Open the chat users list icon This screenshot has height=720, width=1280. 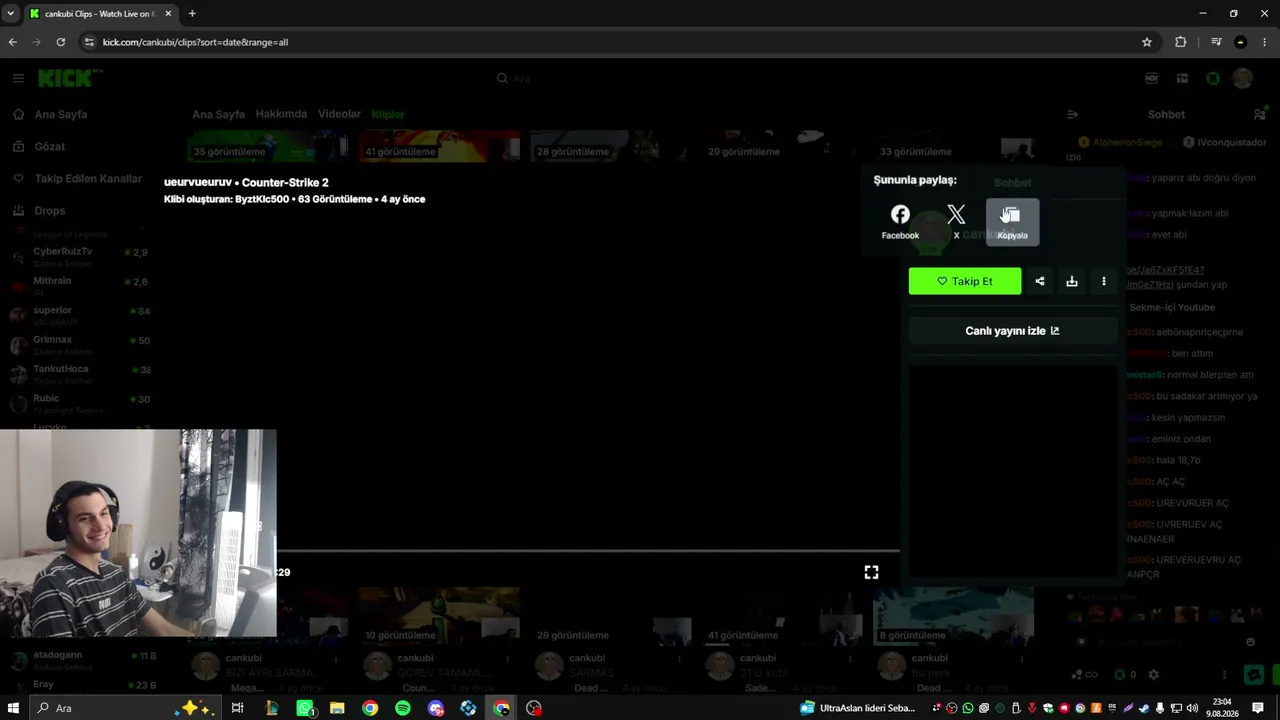1259,114
